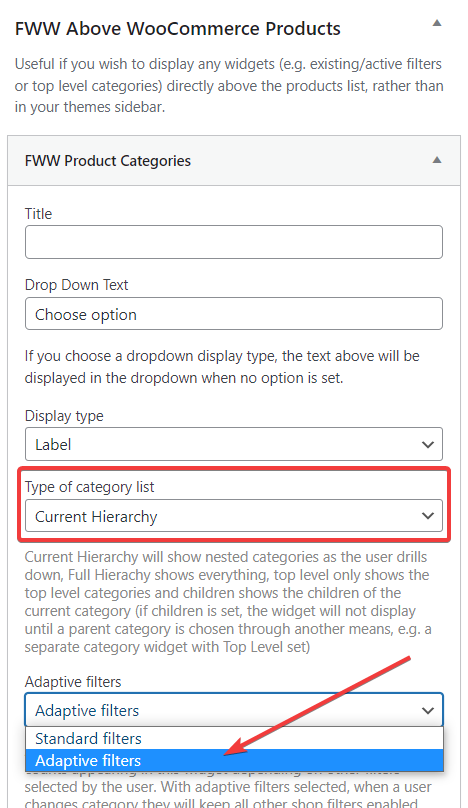
Task: Click chevron on Display type select
Action: pyautogui.click(x=427, y=444)
